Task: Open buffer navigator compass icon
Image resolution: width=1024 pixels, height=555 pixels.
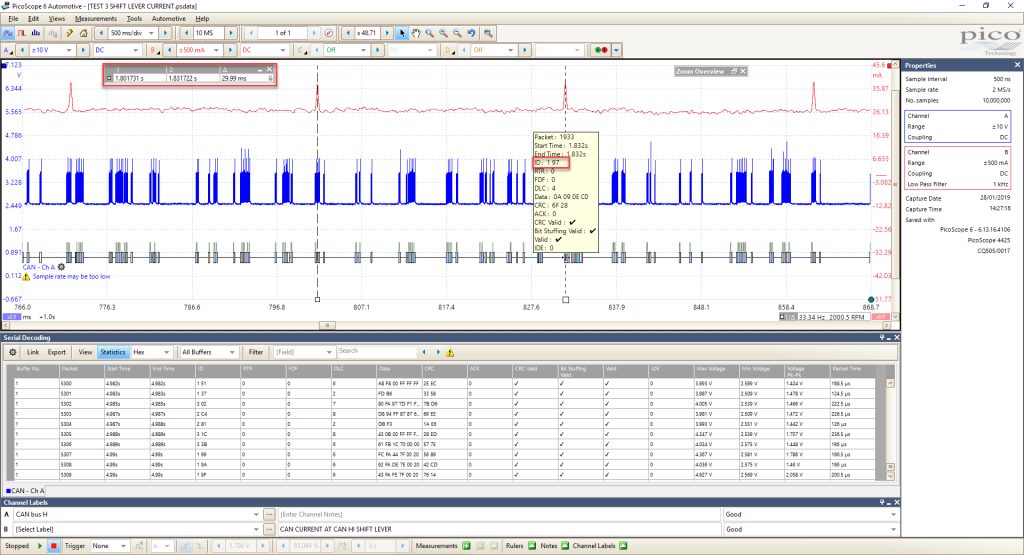Action: tap(328, 33)
